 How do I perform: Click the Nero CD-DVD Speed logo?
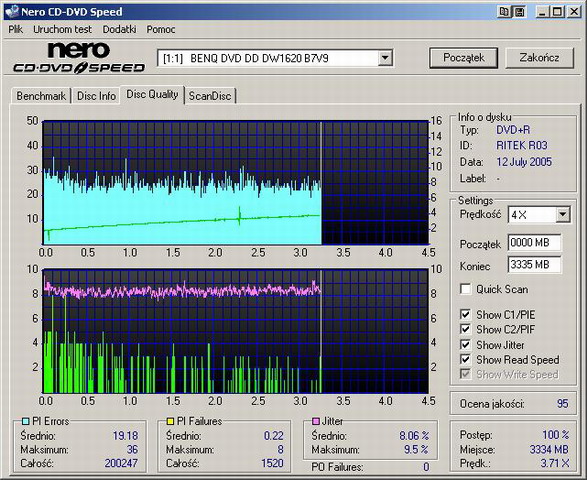(x=79, y=58)
